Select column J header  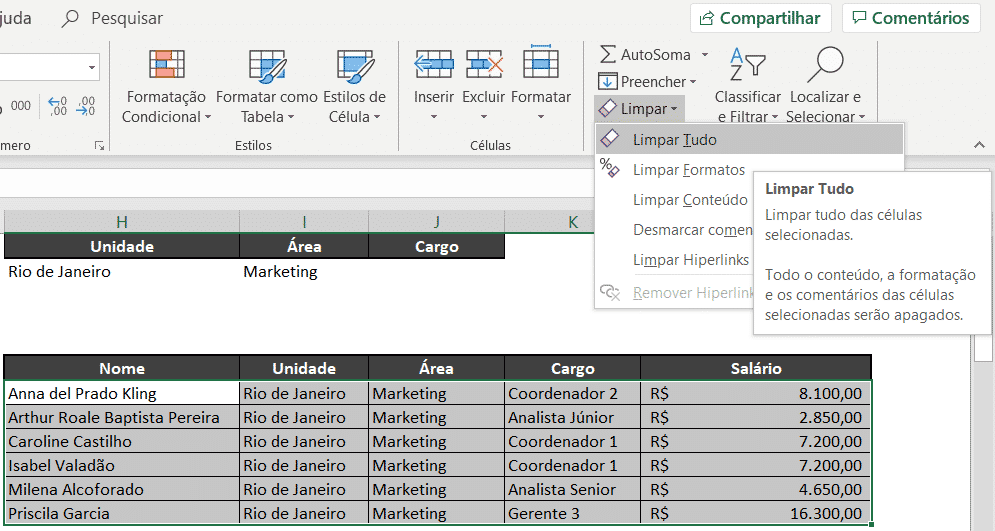click(x=437, y=221)
